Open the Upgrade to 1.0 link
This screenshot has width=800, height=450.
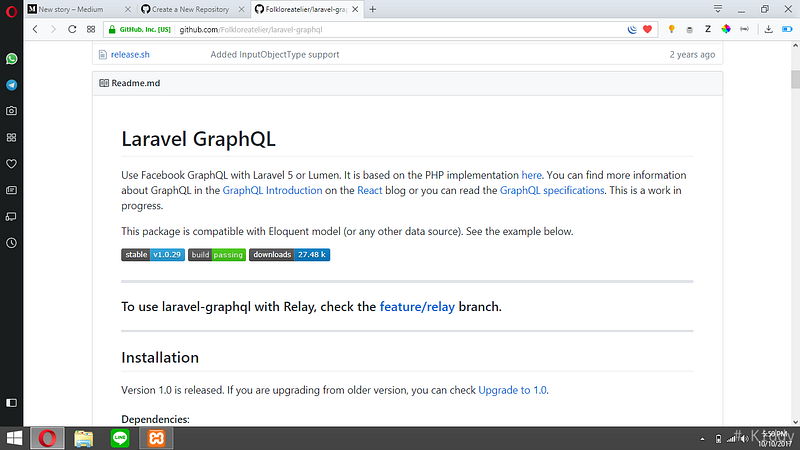click(x=512, y=390)
